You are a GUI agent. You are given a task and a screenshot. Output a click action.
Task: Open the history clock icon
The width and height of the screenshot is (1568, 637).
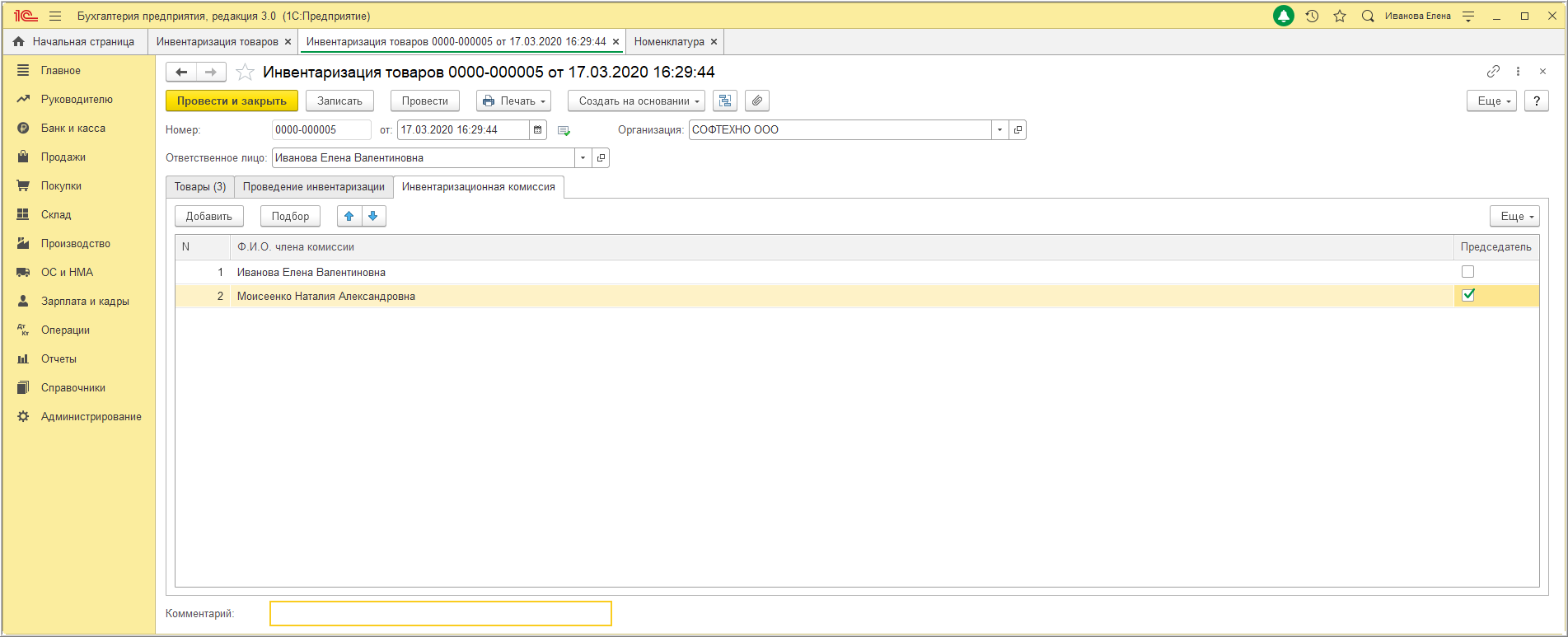pyautogui.click(x=1312, y=16)
